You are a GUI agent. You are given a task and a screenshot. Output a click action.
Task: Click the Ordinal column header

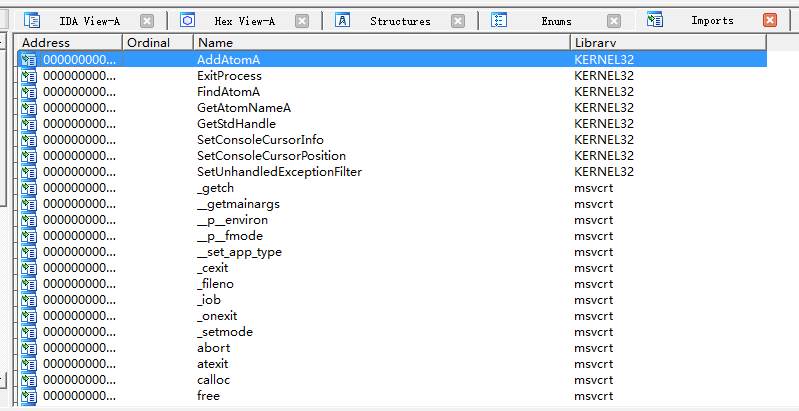pos(157,43)
